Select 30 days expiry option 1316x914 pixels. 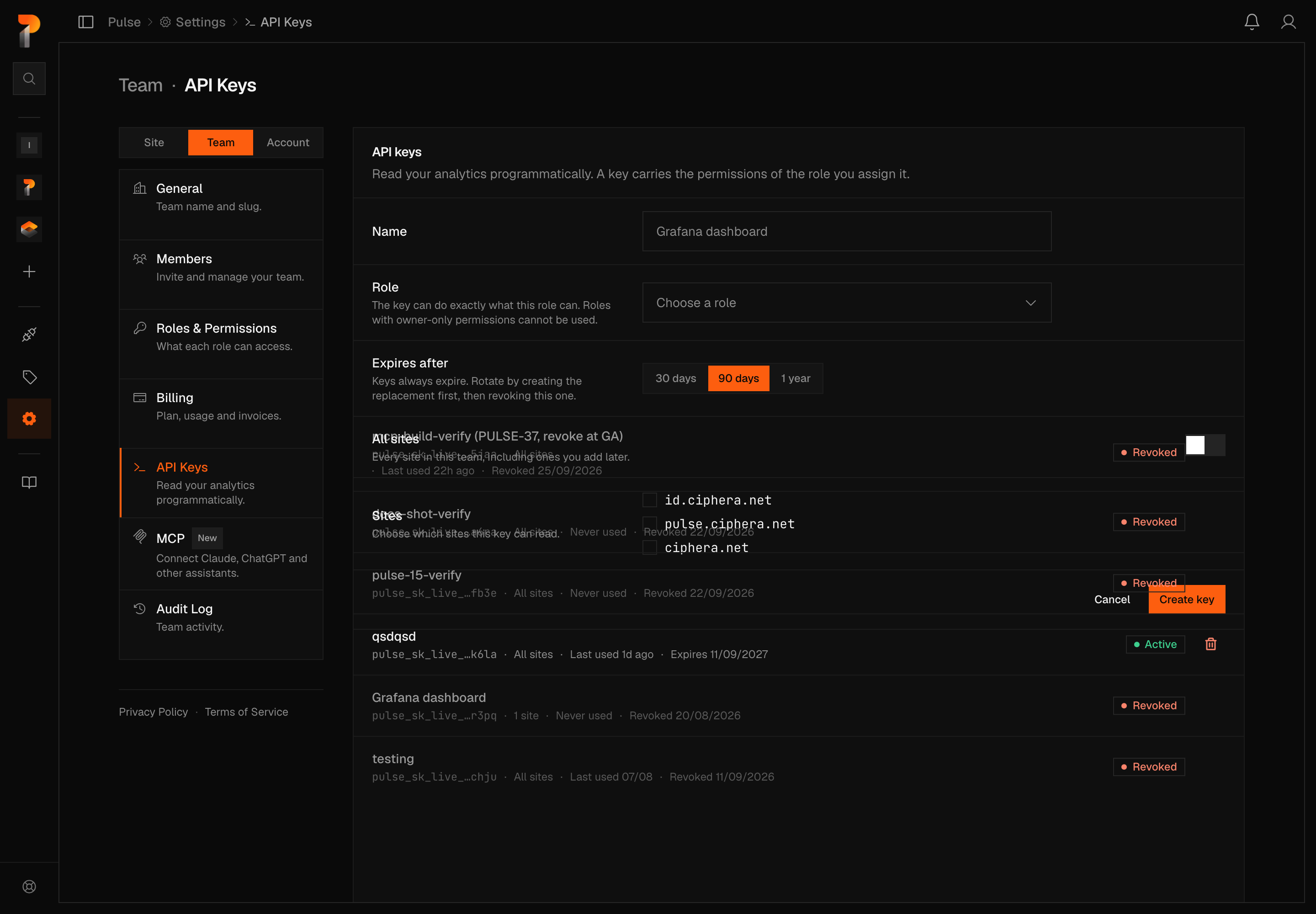click(676, 378)
